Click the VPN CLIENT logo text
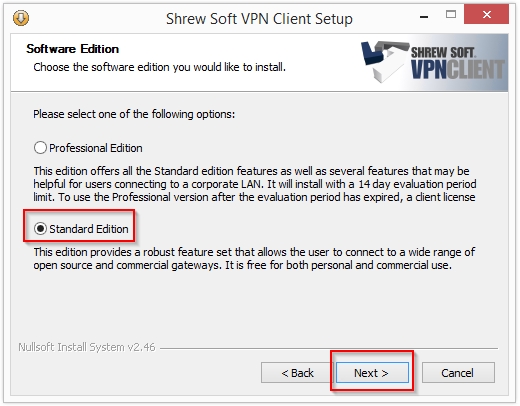The width and height of the screenshot is (520, 406). coord(458,70)
